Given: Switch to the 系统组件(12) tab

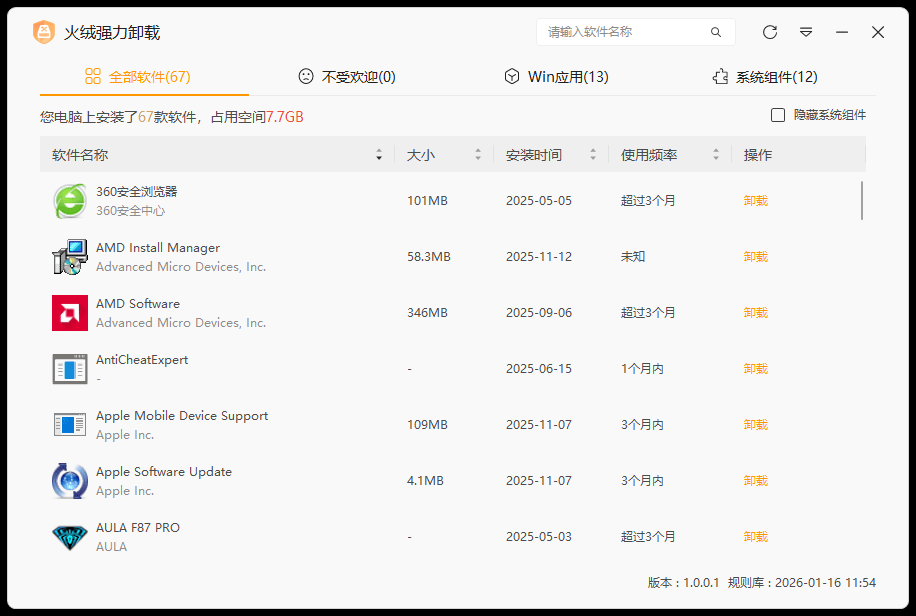Looking at the screenshot, I should (x=764, y=77).
